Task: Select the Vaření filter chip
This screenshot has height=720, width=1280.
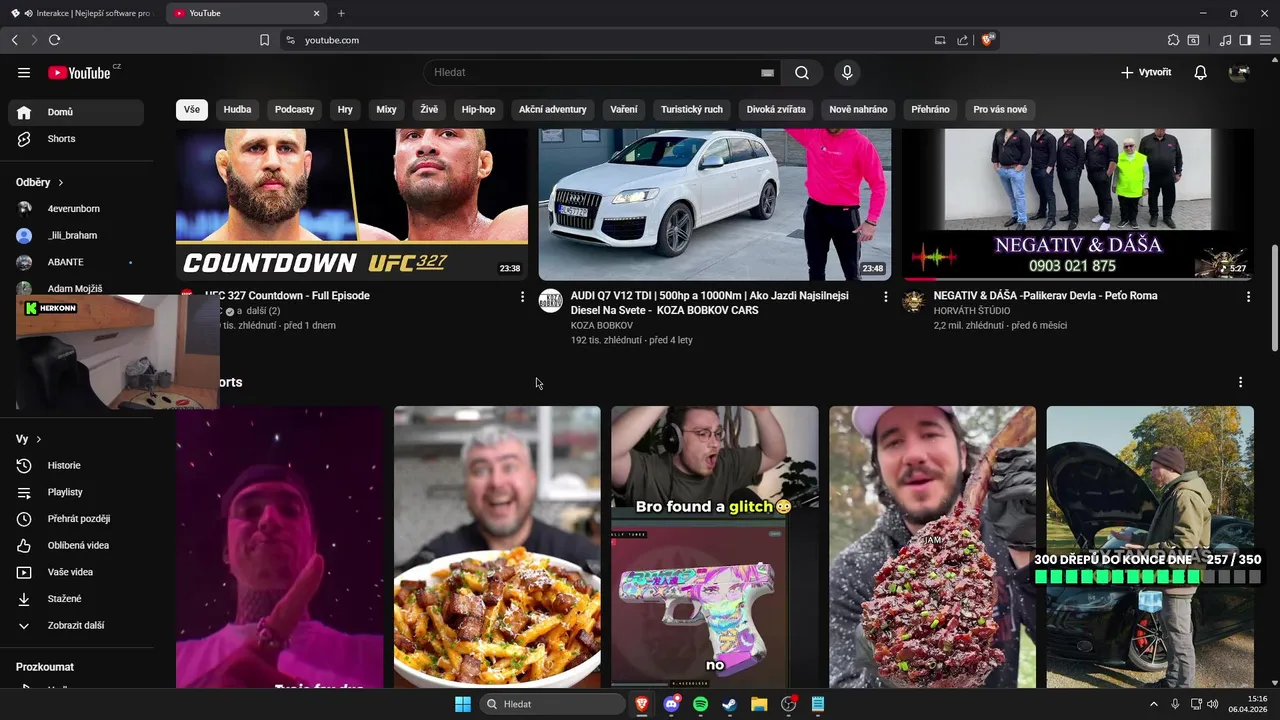Action: click(624, 109)
